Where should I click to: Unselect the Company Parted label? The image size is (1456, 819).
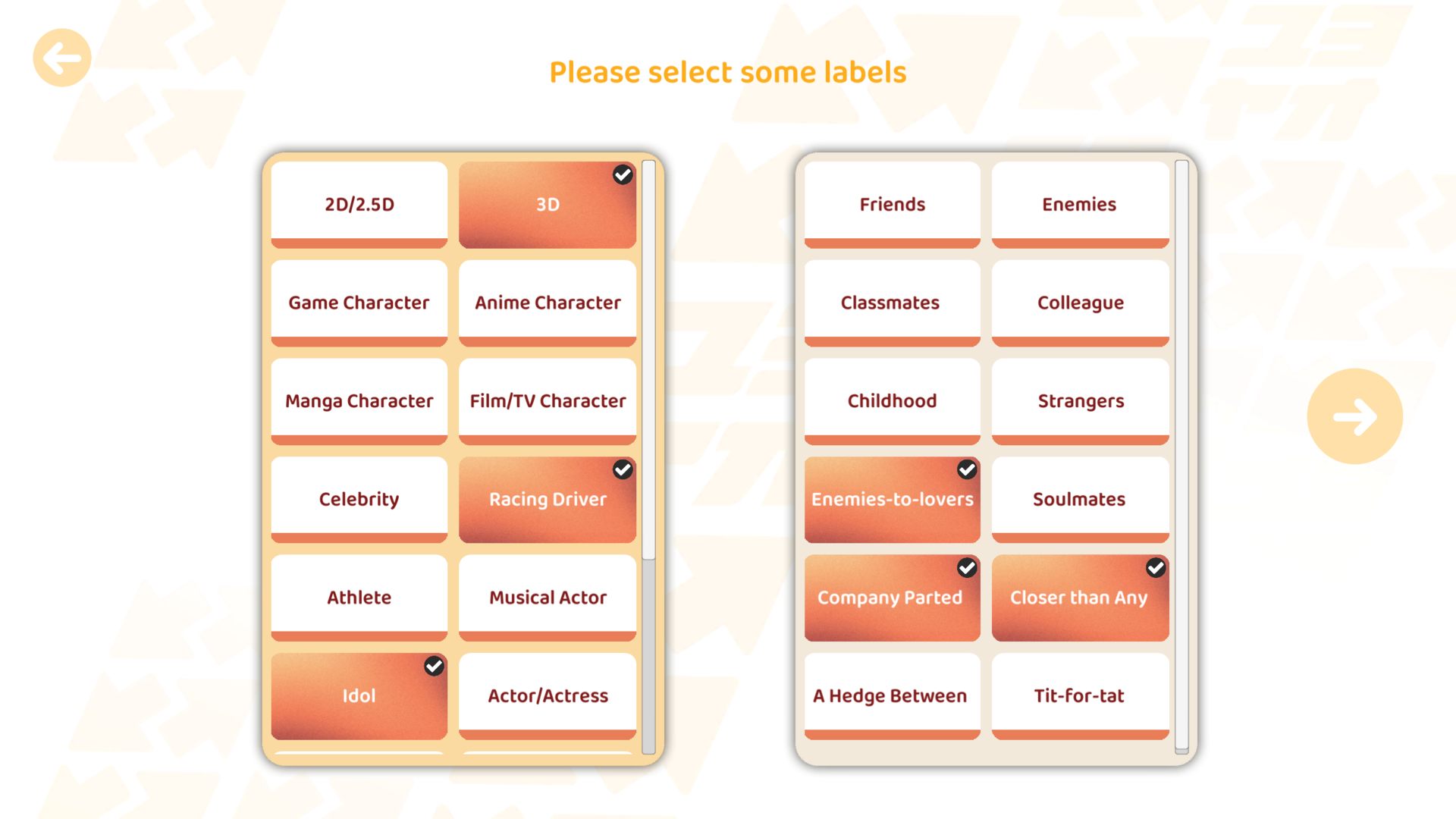892,598
